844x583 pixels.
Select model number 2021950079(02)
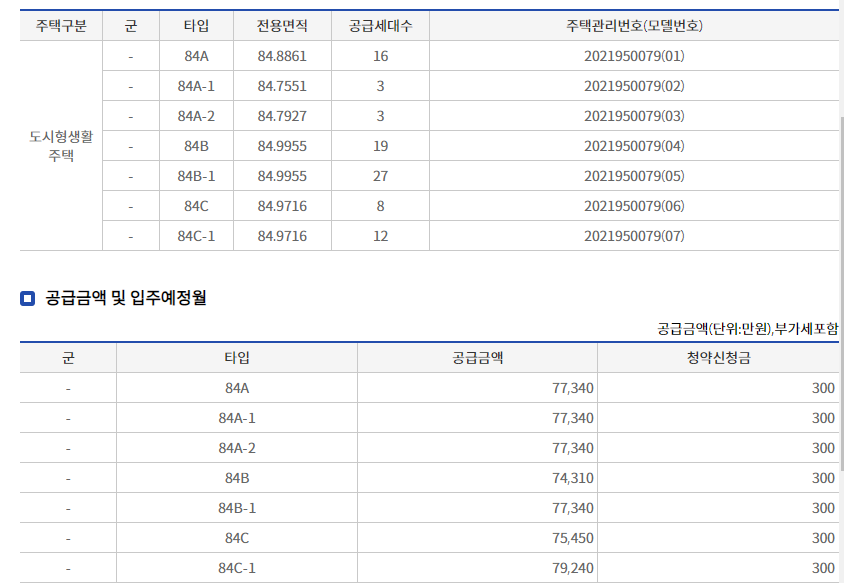click(x=634, y=86)
